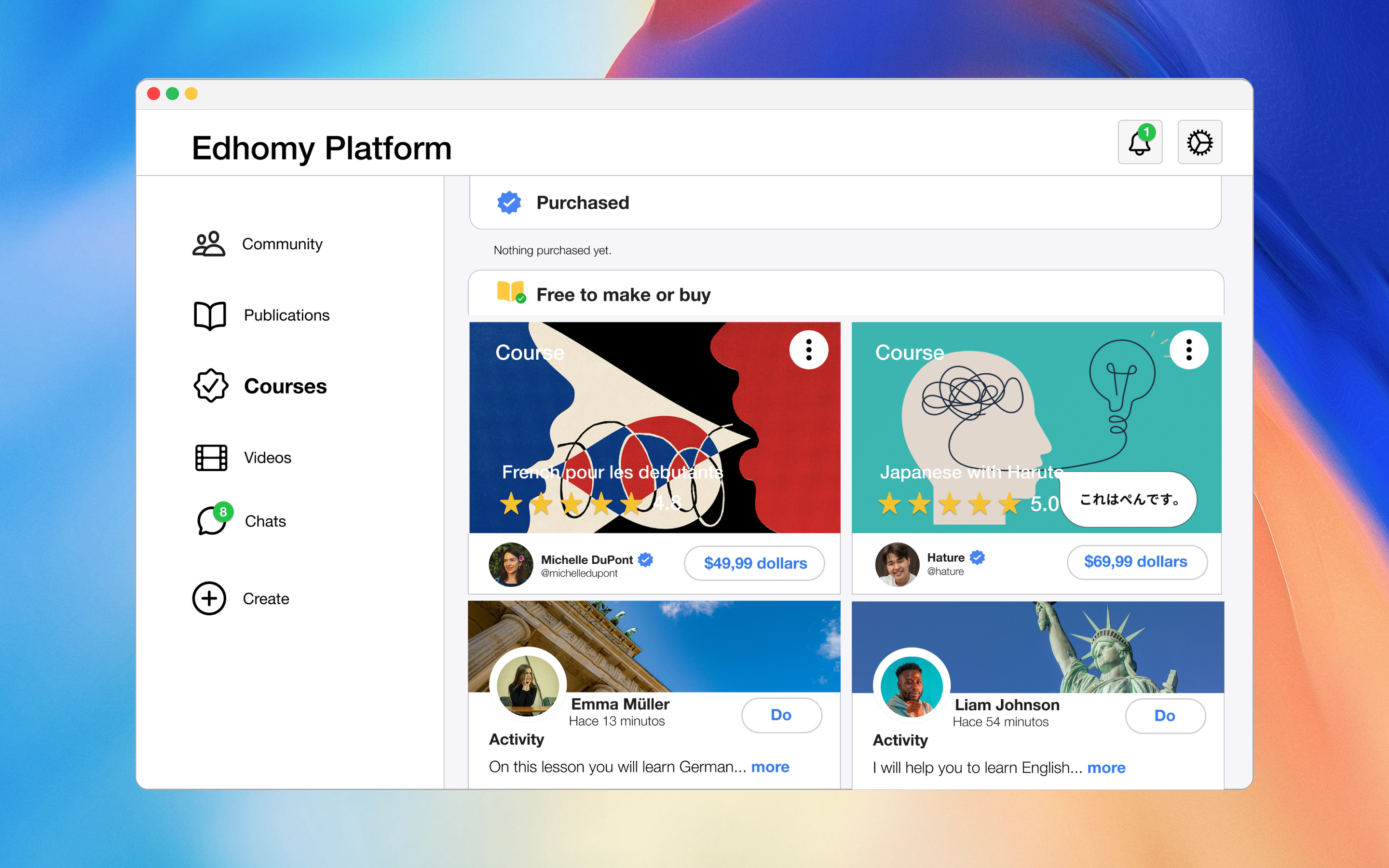Open the Japanese with Harute course thumbnail
1389x868 pixels.
click(x=1036, y=427)
